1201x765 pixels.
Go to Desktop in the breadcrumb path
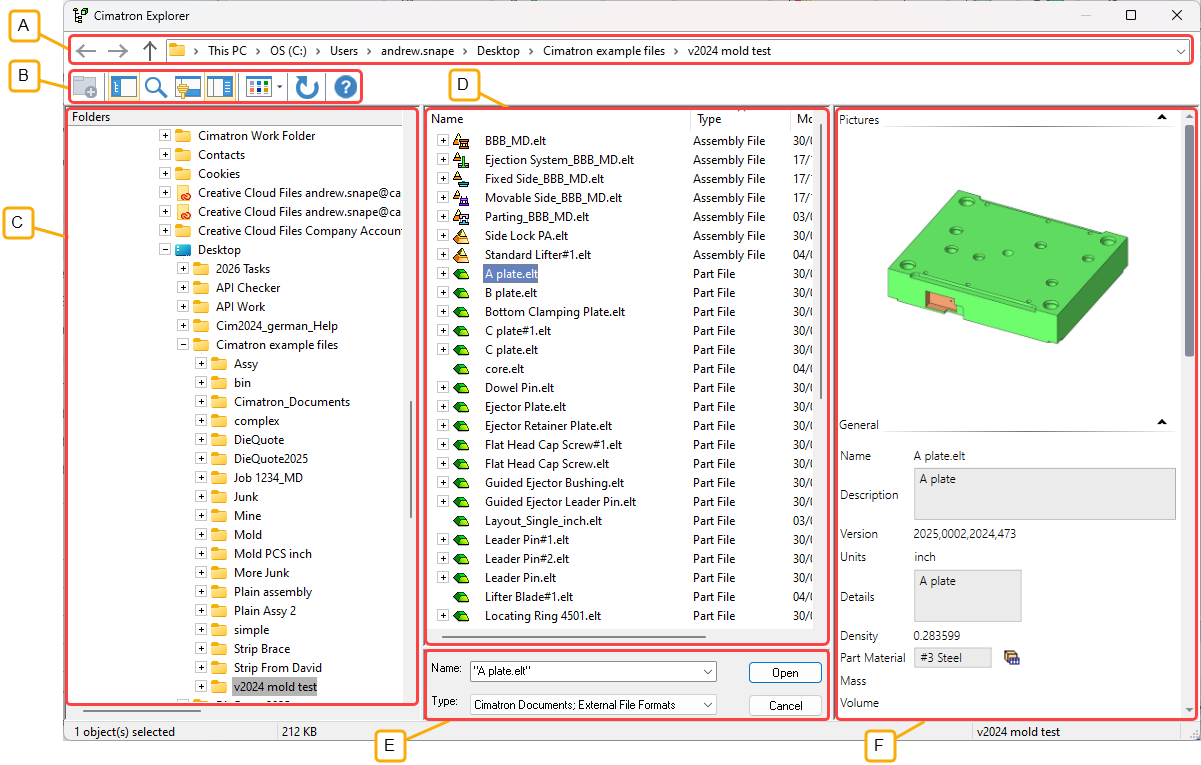tap(499, 51)
